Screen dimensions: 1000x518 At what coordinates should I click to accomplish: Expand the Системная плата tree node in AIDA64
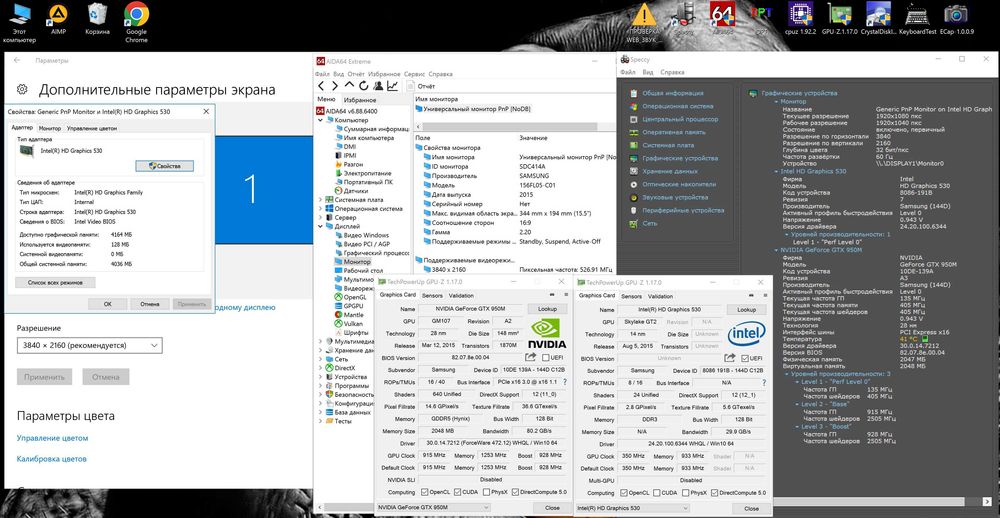[321, 199]
